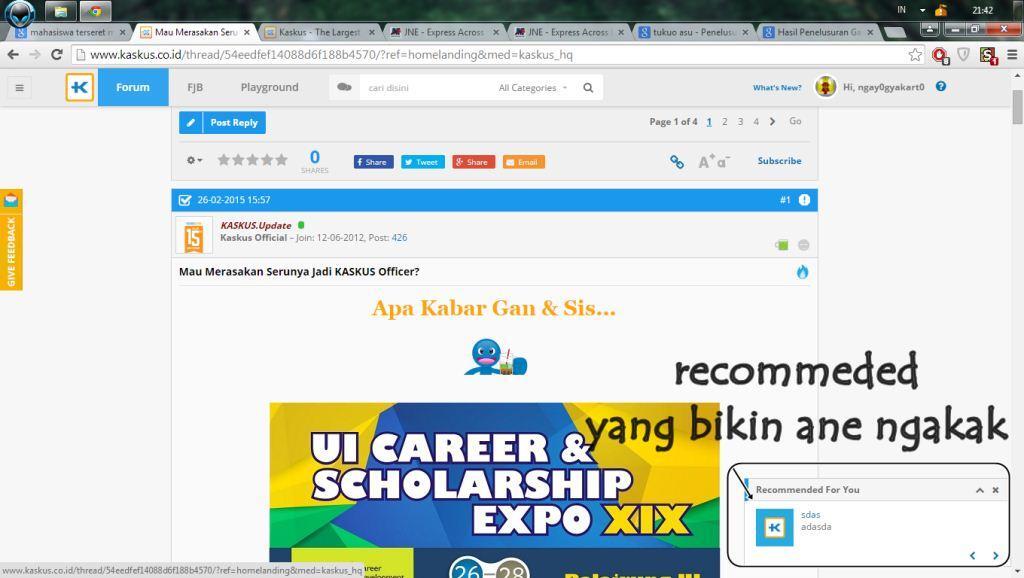Click the Go page button
1024x578 pixels.
795,121
